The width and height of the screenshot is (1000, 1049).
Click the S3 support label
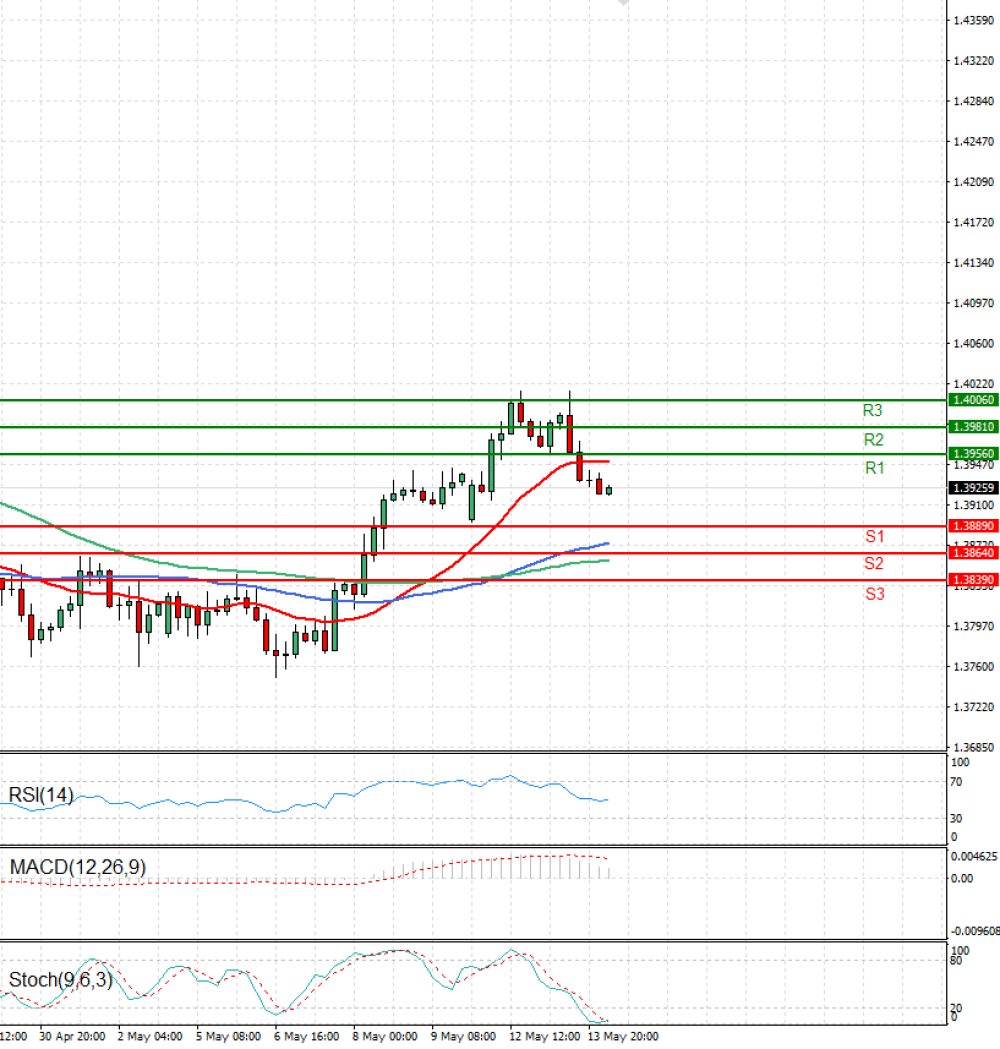pos(874,593)
